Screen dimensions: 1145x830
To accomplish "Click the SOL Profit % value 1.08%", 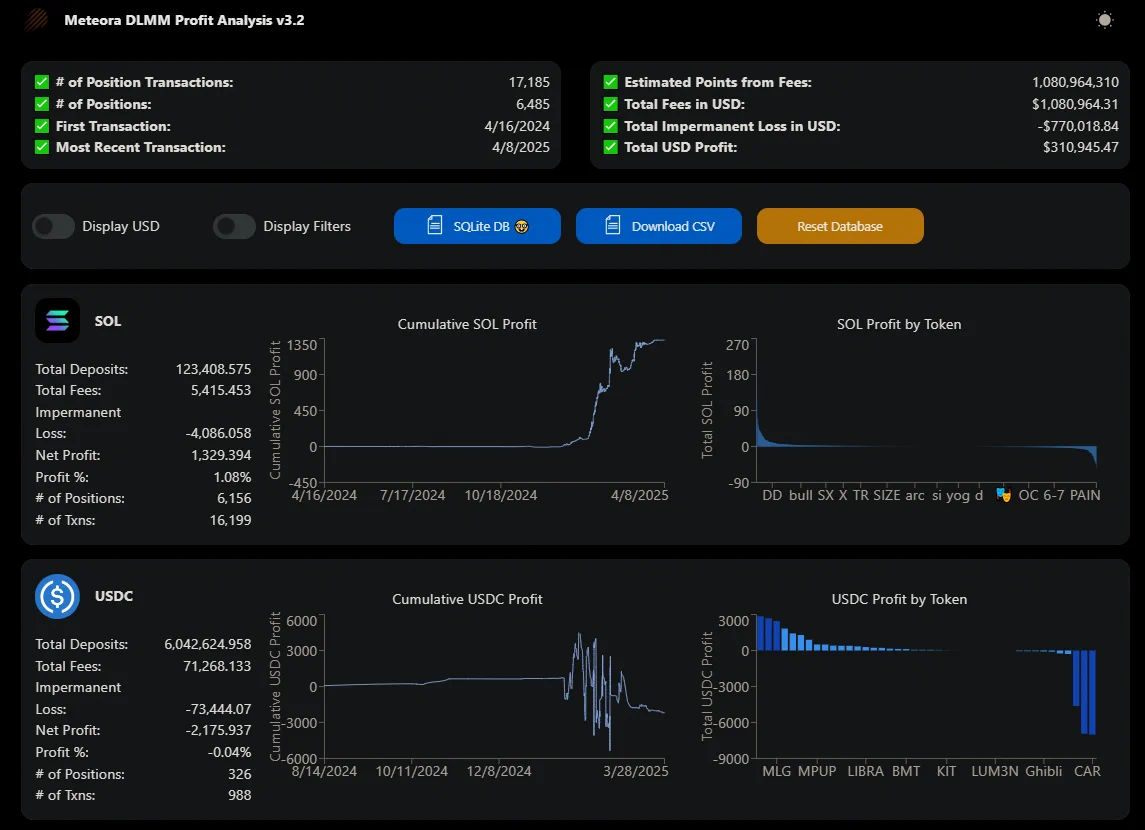I will click(232, 477).
